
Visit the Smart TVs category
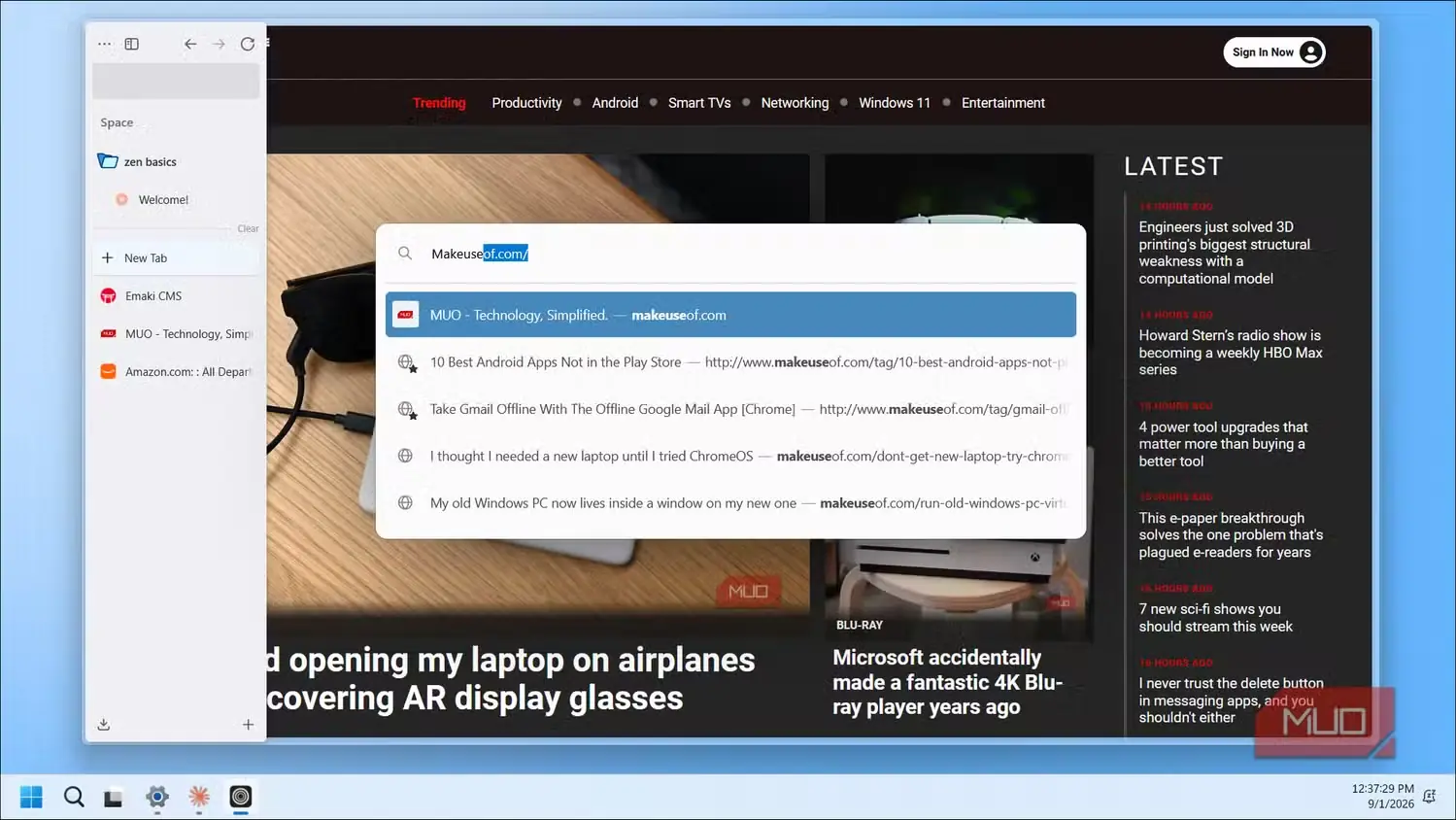click(x=699, y=102)
